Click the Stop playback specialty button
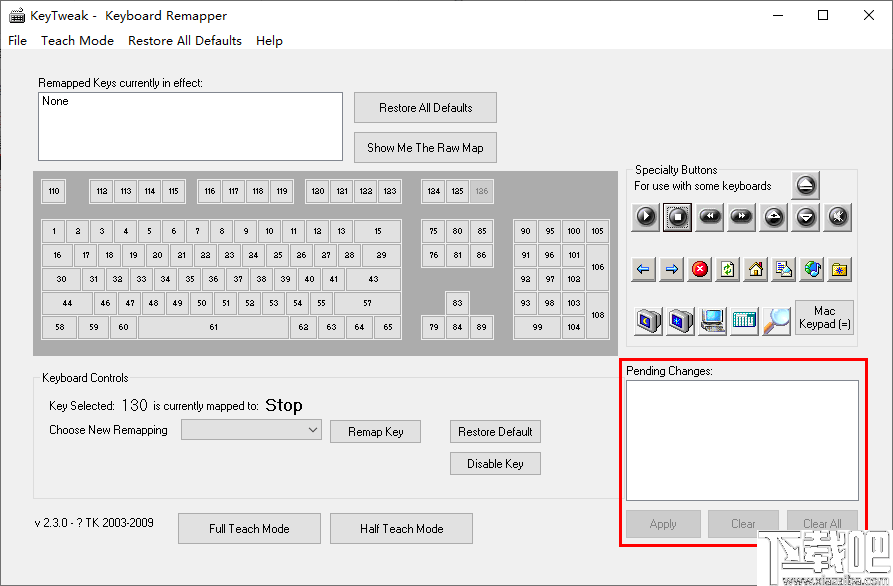Screen dimensions: 893x586 pos(677,218)
